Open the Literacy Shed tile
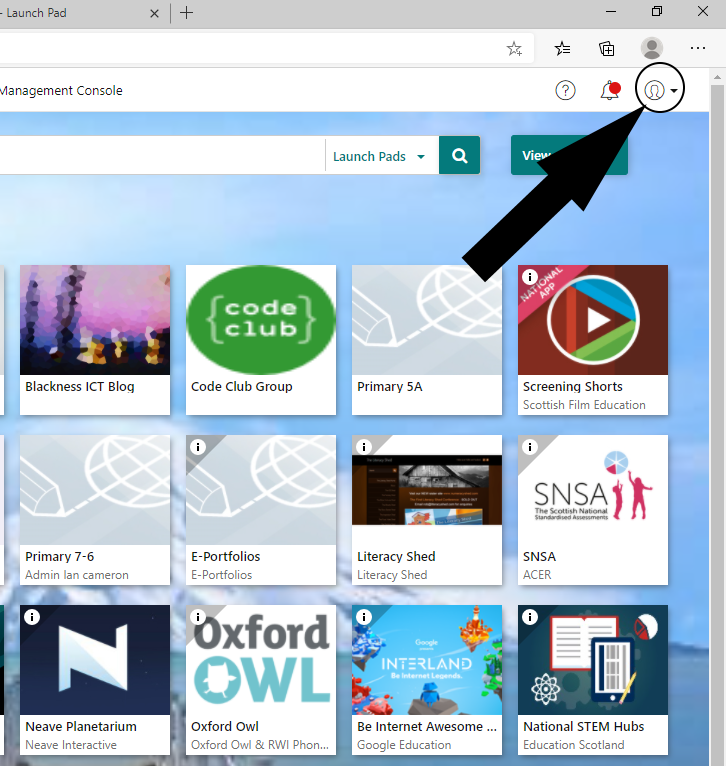 pyautogui.click(x=427, y=510)
